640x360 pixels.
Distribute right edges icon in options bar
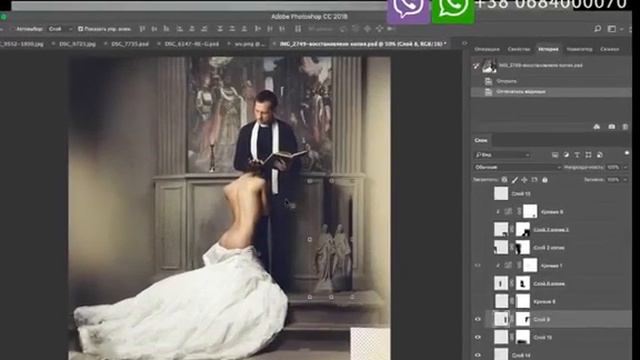(x=282, y=29)
